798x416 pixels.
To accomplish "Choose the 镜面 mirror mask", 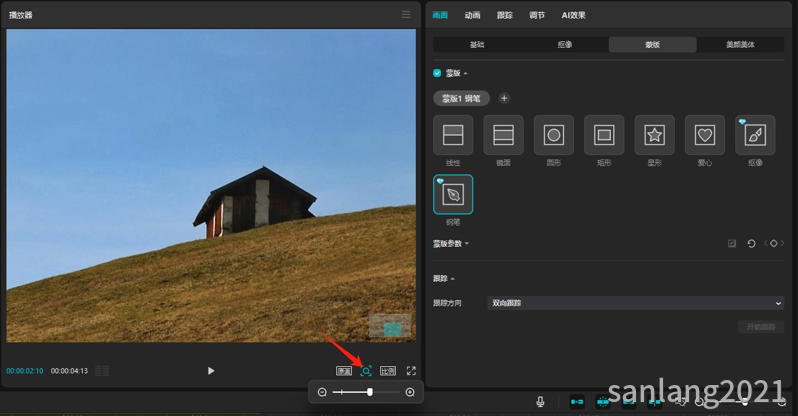I will pyautogui.click(x=503, y=135).
